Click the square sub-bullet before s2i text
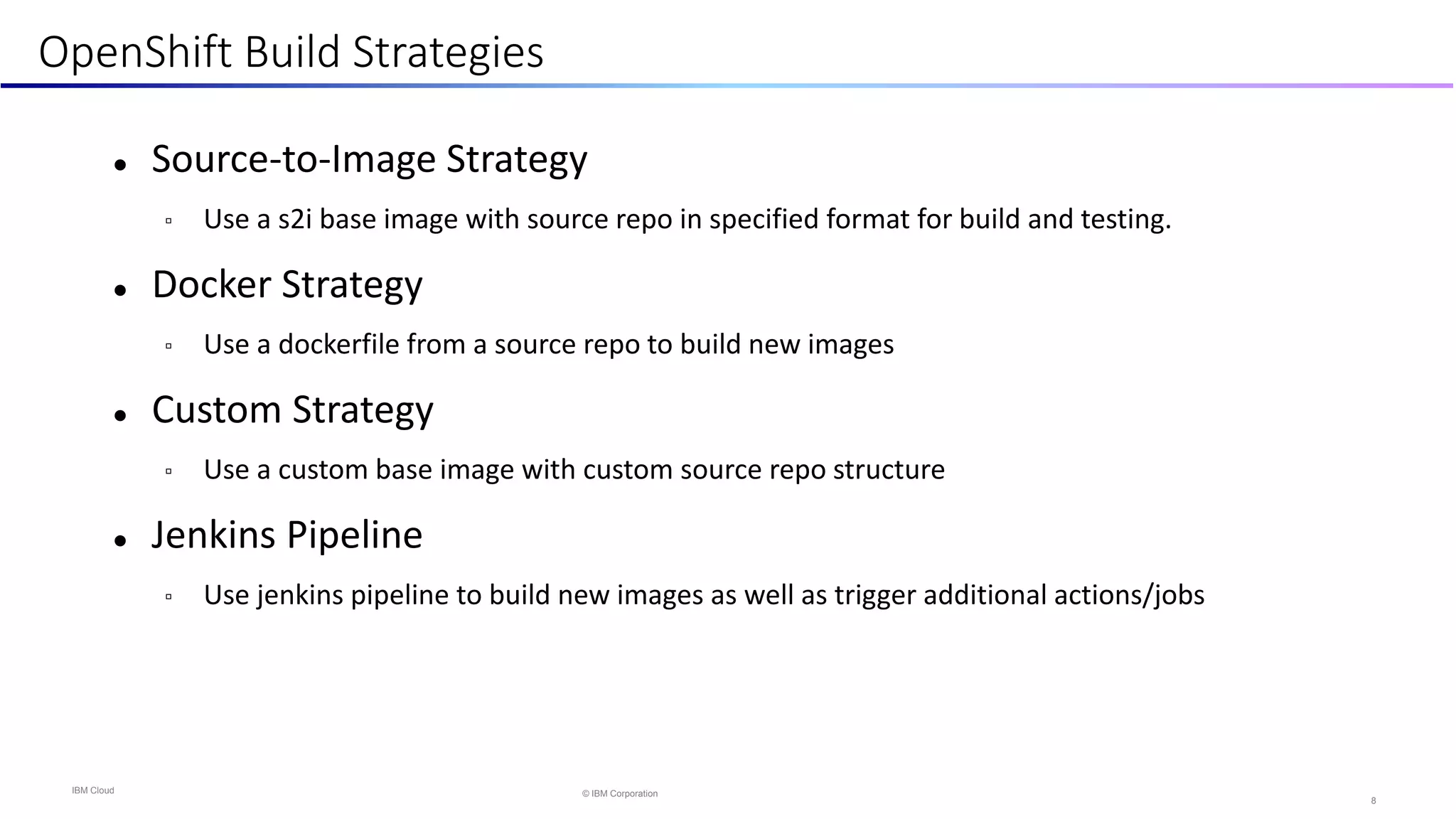 [168, 221]
